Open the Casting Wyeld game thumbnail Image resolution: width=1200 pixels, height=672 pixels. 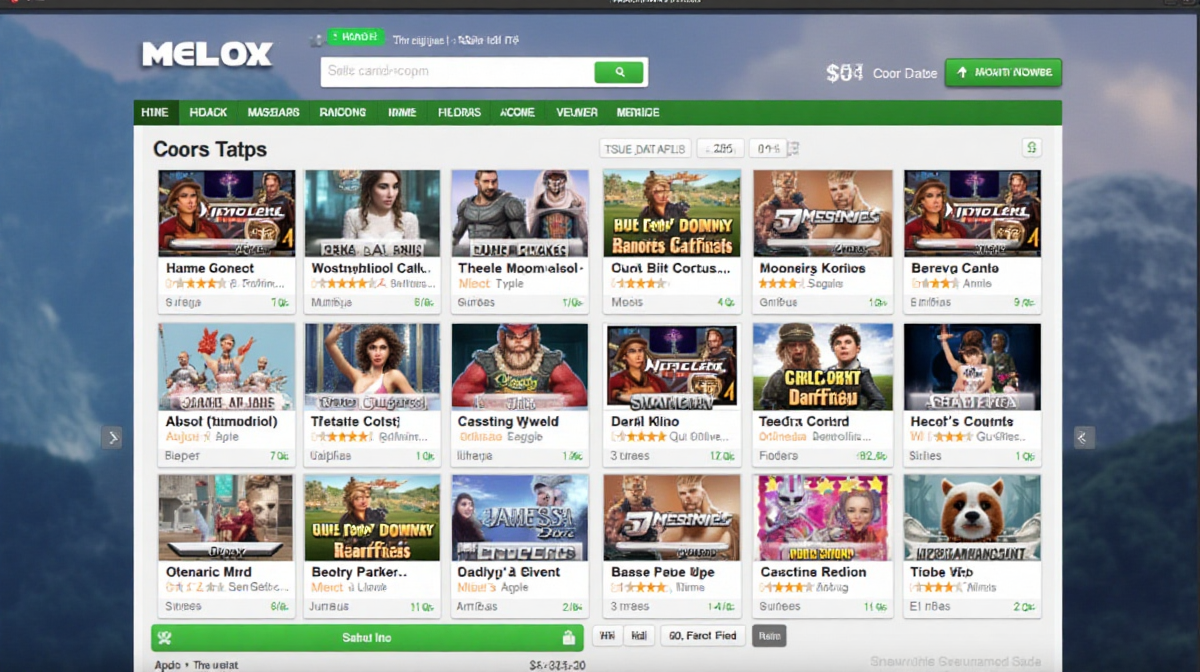pos(519,366)
